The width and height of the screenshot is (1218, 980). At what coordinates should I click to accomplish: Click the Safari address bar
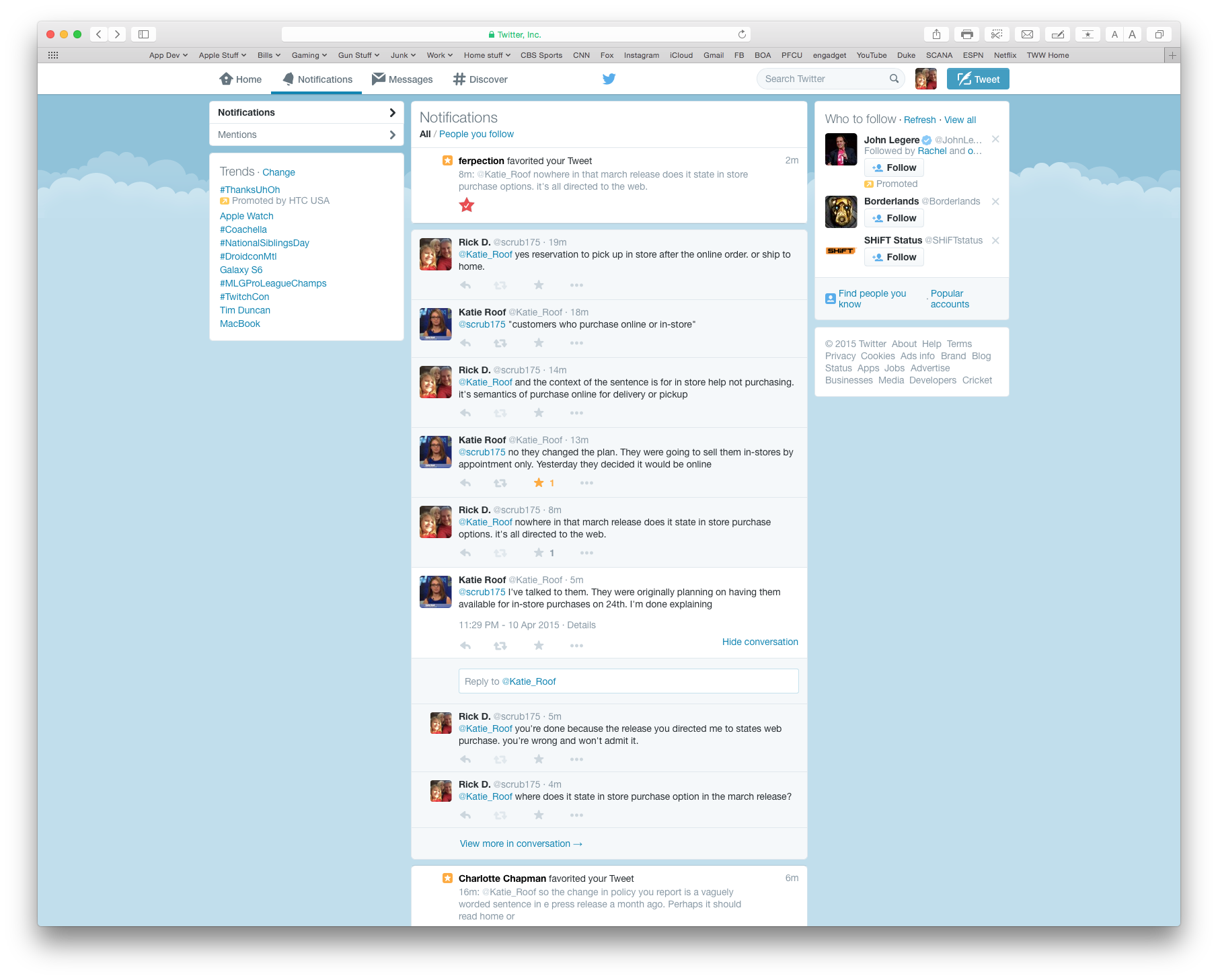click(516, 34)
